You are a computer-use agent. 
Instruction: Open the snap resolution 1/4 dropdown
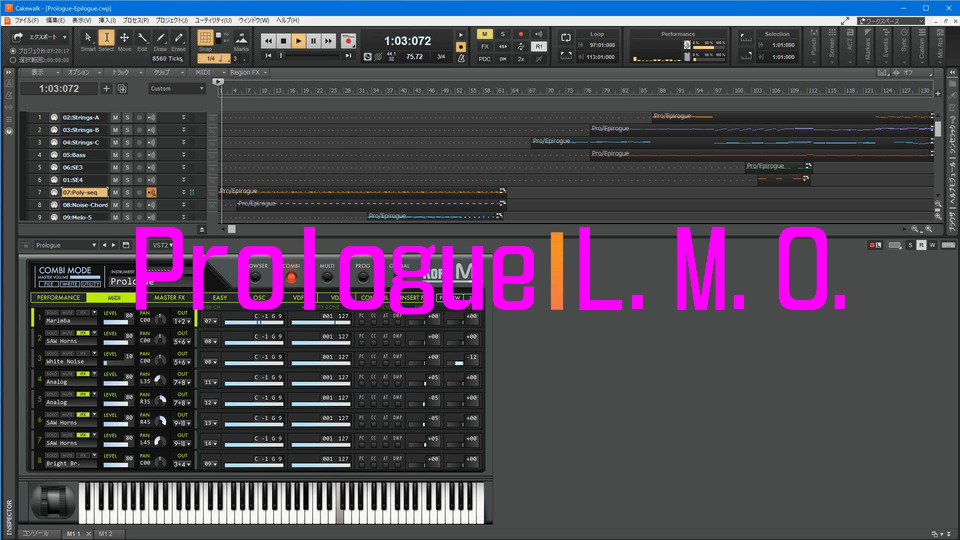click(214, 59)
